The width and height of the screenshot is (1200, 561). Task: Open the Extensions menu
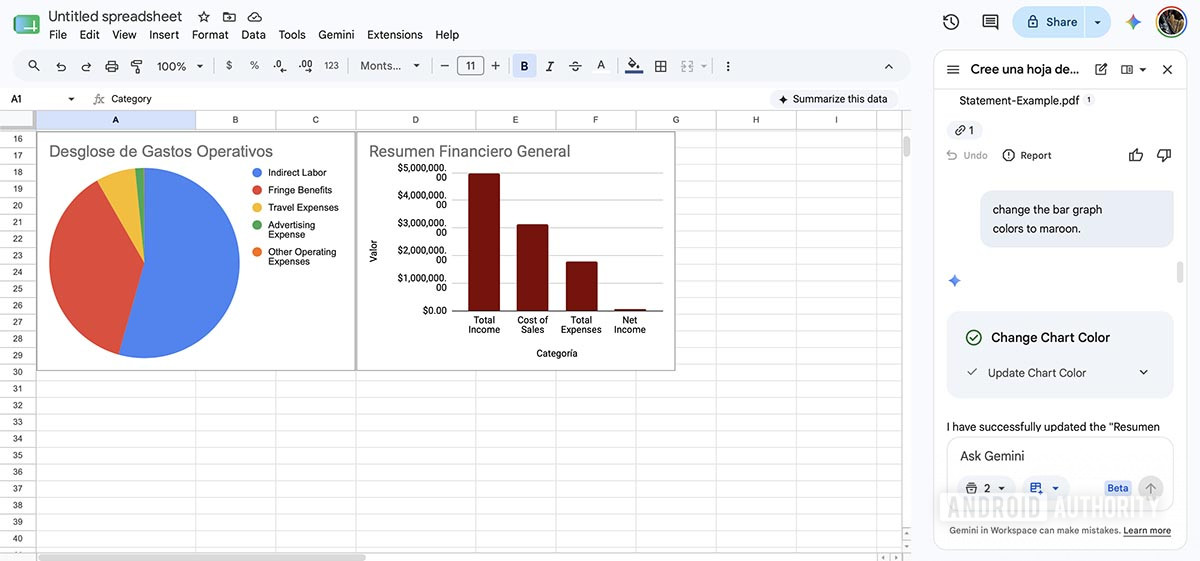pyautogui.click(x=395, y=34)
